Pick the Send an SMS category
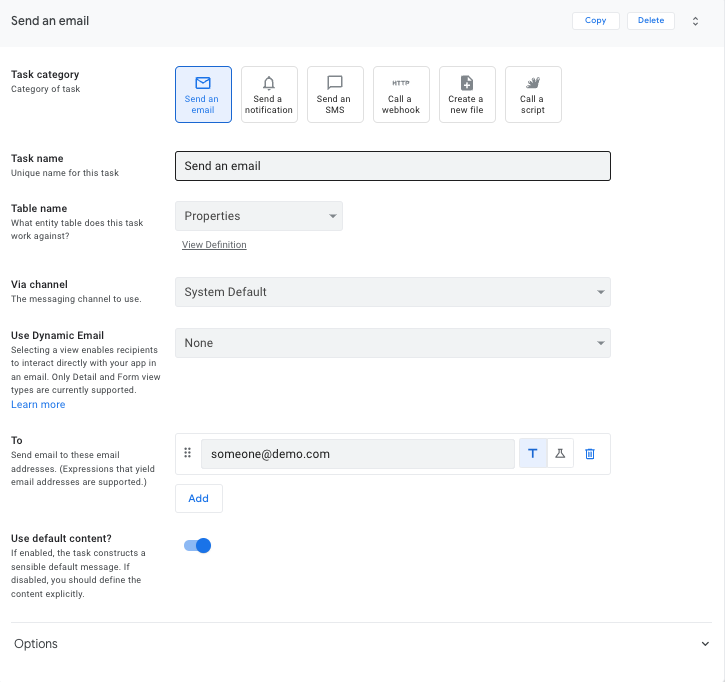725x682 pixels. pos(335,94)
